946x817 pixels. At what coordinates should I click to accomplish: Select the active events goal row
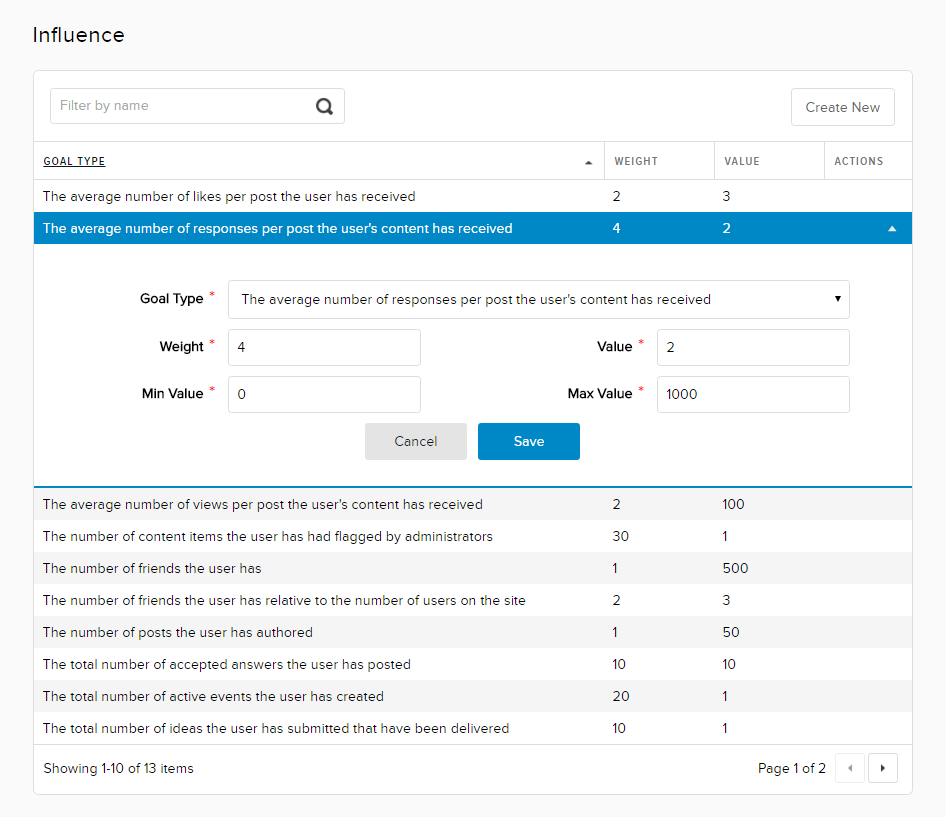coord(213,697)
